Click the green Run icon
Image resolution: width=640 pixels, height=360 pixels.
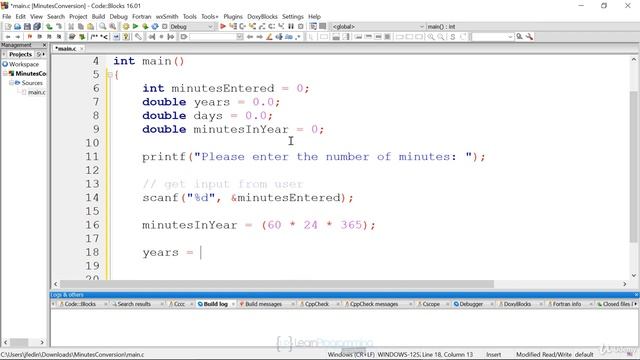(x=136, y=27)
